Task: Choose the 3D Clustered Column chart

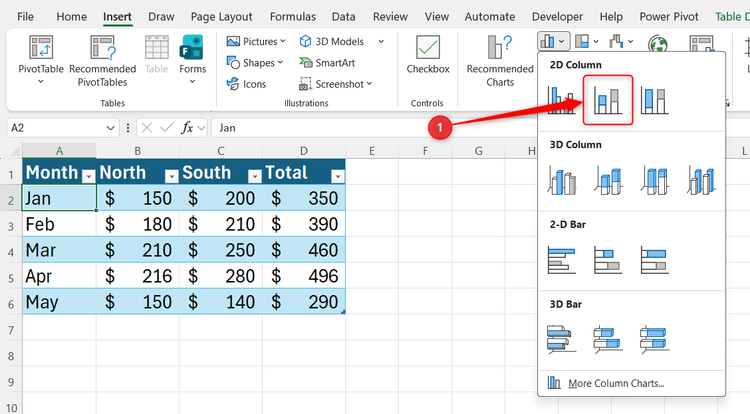Action: [562, 180]
